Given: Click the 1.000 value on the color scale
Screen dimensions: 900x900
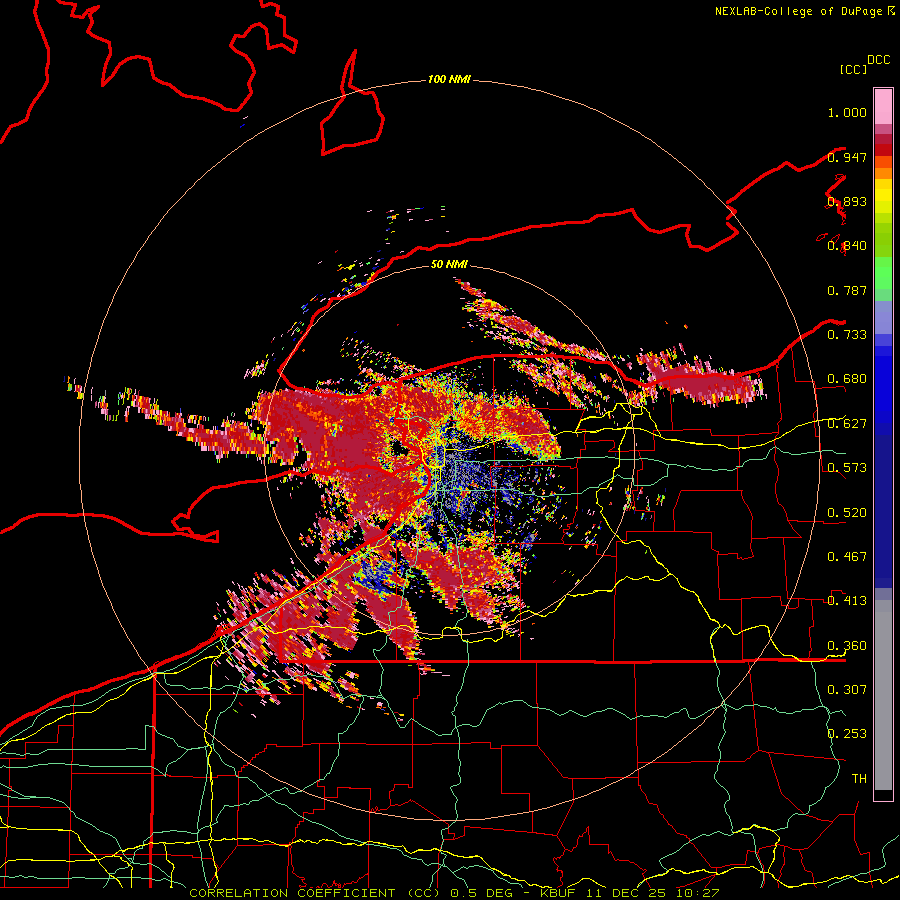Looking at the screenshot, I should (x=847, y=112).
